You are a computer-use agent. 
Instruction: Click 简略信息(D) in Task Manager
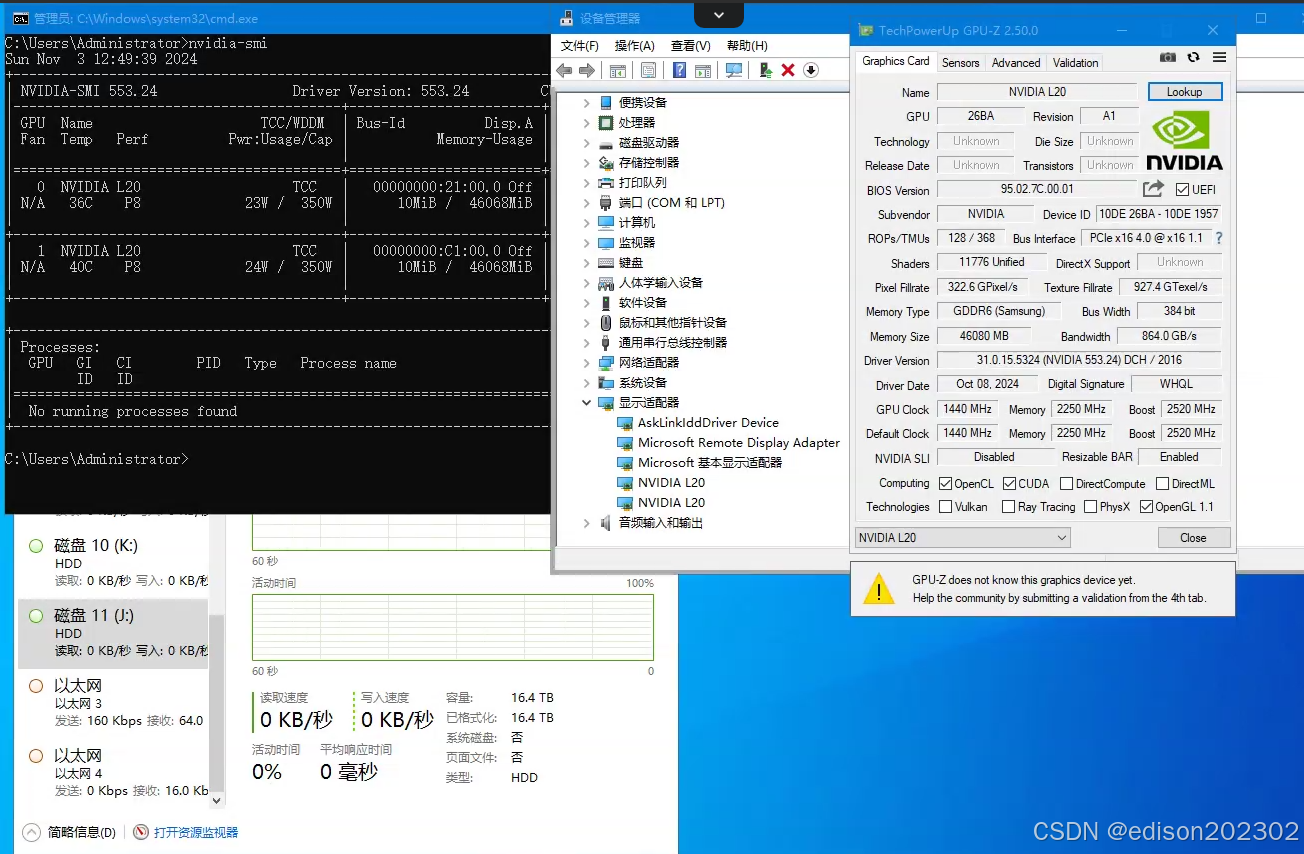82,832
